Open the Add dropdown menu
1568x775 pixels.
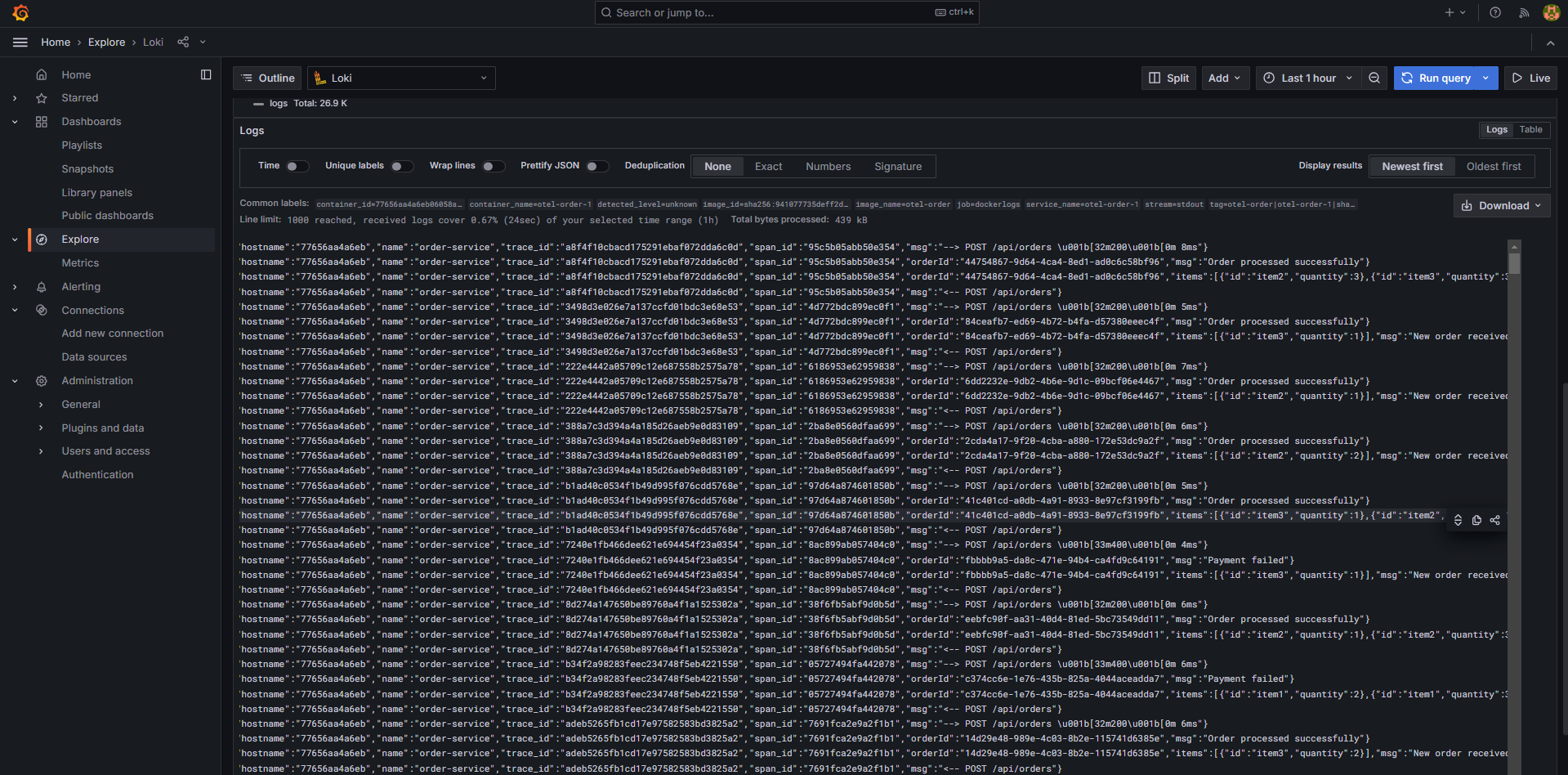click(x=1226, y=78)
